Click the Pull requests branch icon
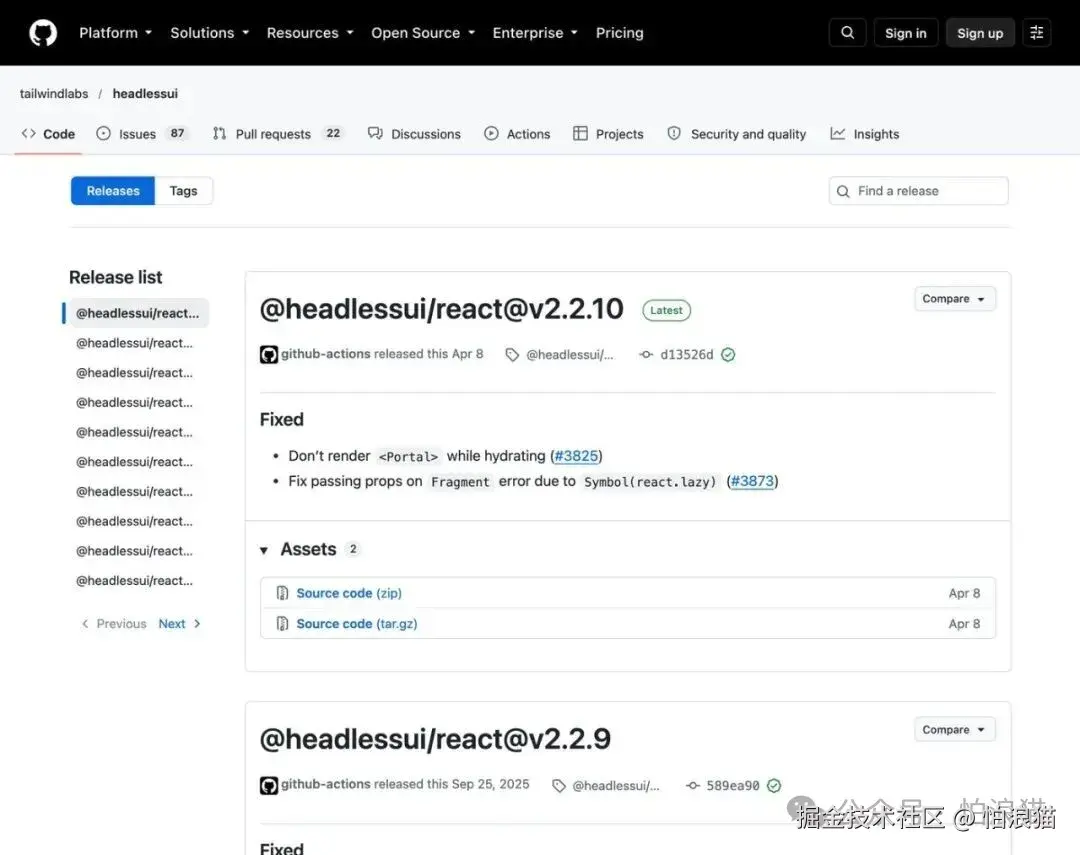Screen dimensions: 1080x855 click(x=220, y=133)
